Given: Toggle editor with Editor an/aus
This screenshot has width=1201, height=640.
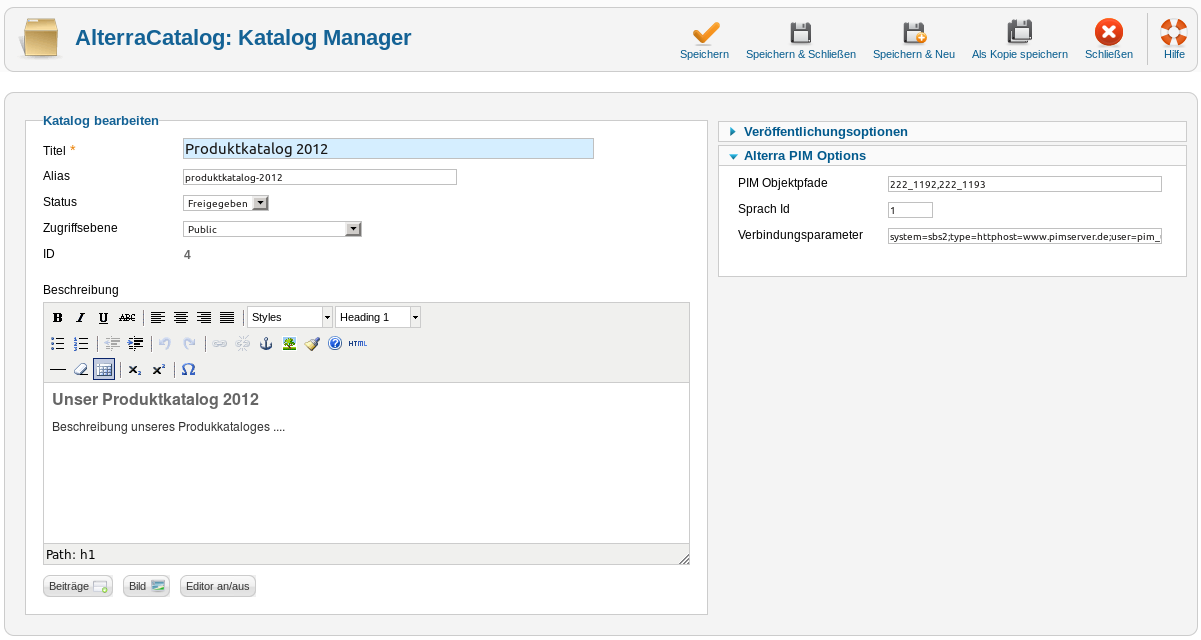Looking at the screenshot, I should pyautogui.click(x=217, y=586).
